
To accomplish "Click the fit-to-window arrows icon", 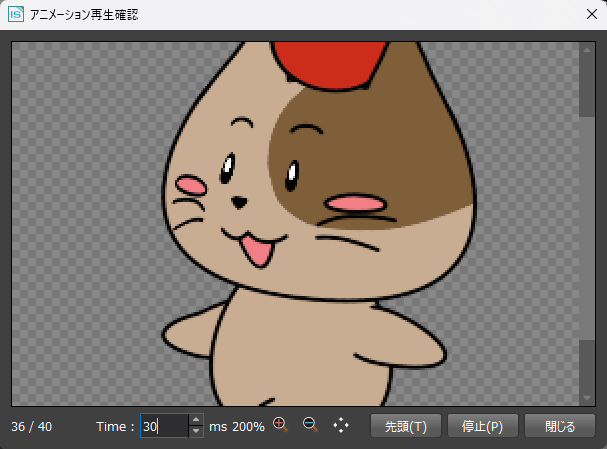I will tap(341, 425).
